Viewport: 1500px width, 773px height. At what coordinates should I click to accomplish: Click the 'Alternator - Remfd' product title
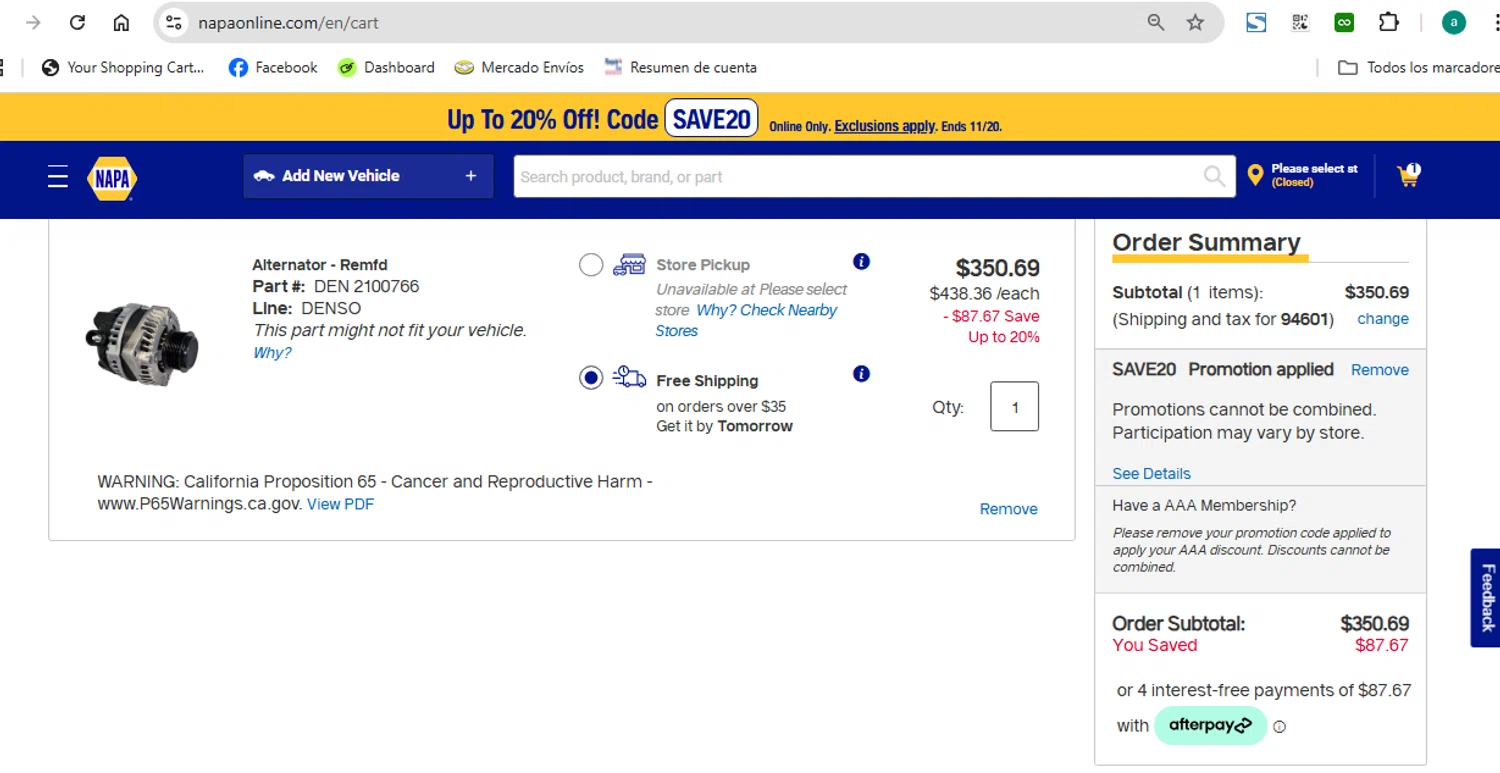click(320, 265)
